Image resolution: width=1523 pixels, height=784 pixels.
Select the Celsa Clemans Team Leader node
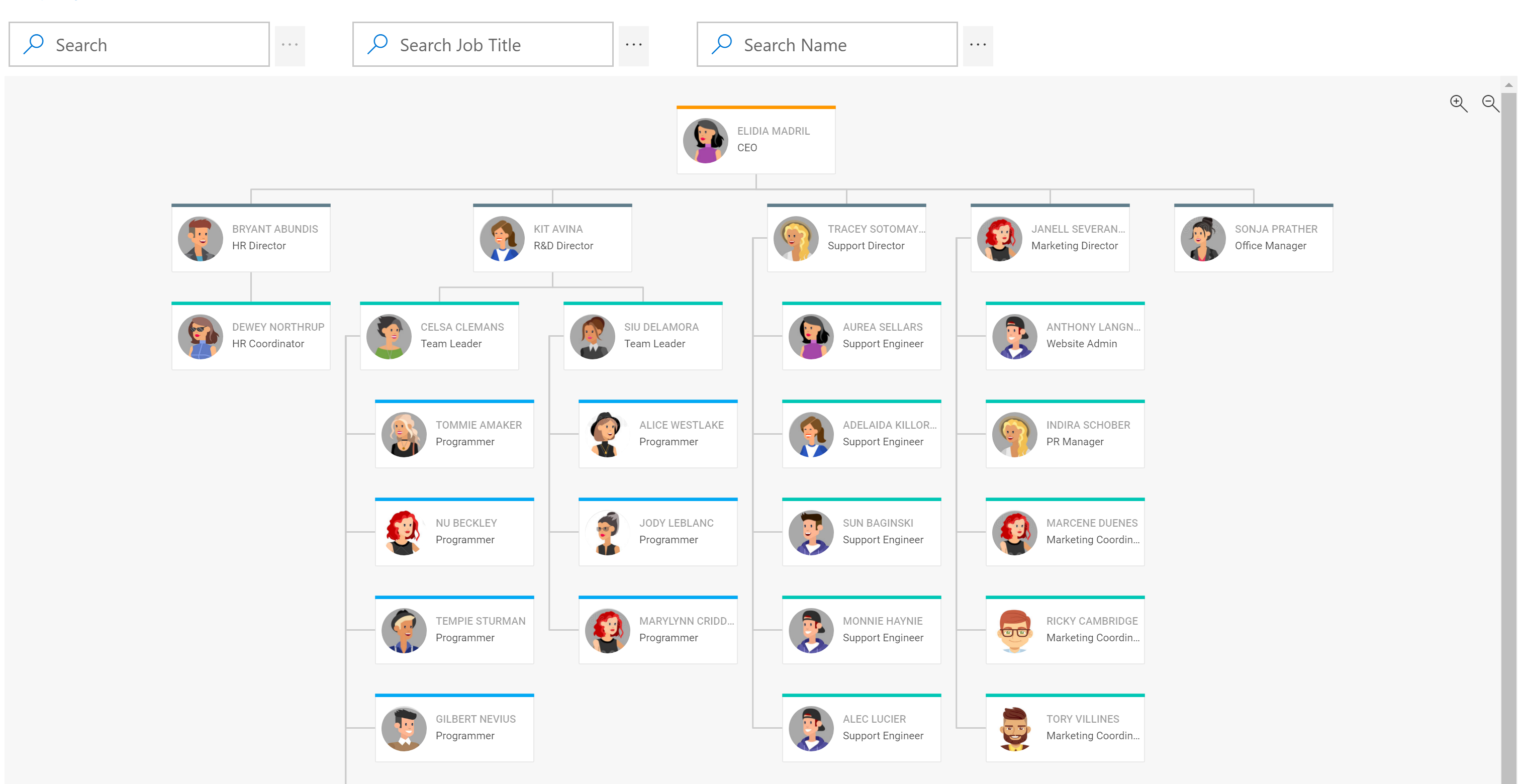point(439,336)
